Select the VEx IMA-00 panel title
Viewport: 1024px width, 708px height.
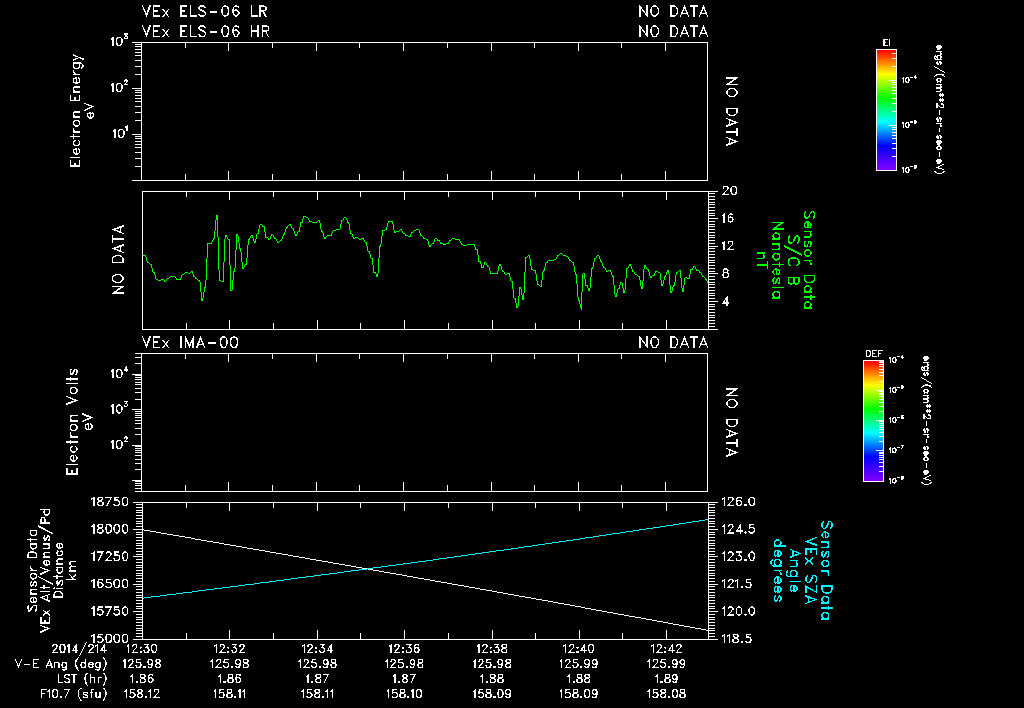tap(190, 342)
